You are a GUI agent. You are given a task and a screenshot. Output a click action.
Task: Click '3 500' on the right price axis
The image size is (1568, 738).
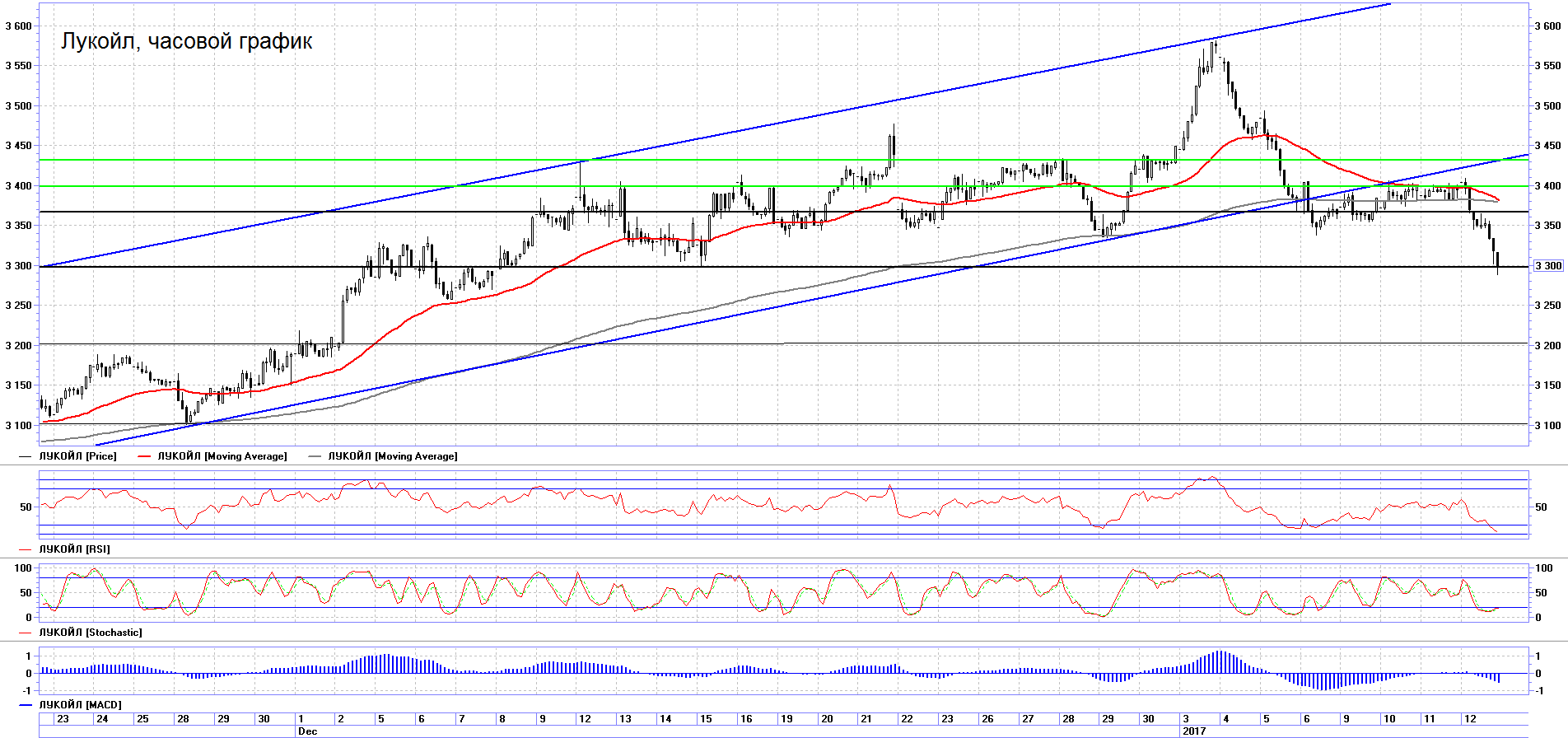pos(1547,106)
